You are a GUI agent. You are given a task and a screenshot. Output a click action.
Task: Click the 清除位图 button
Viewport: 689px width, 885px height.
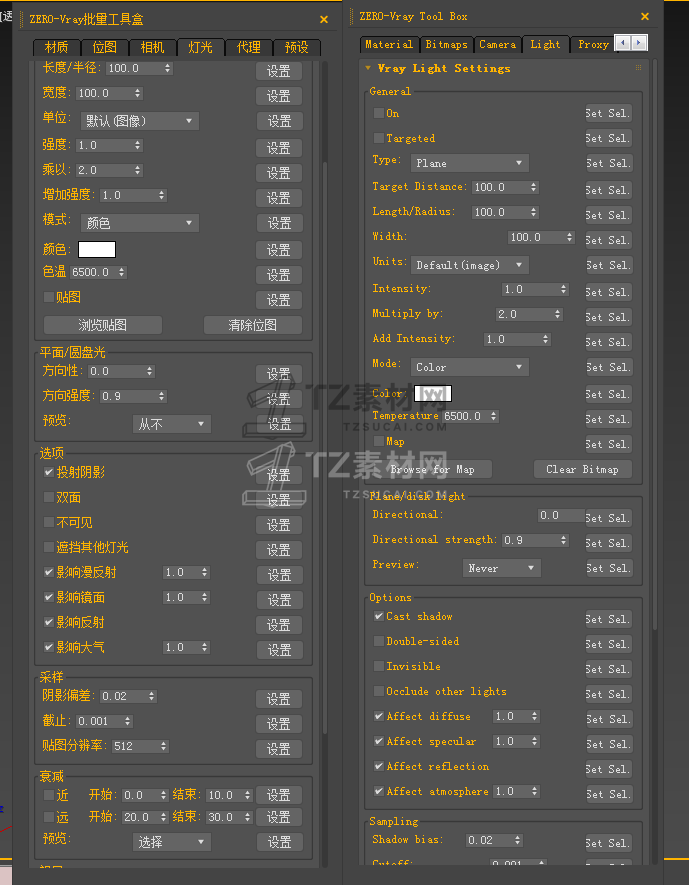(x=252, y=325)
